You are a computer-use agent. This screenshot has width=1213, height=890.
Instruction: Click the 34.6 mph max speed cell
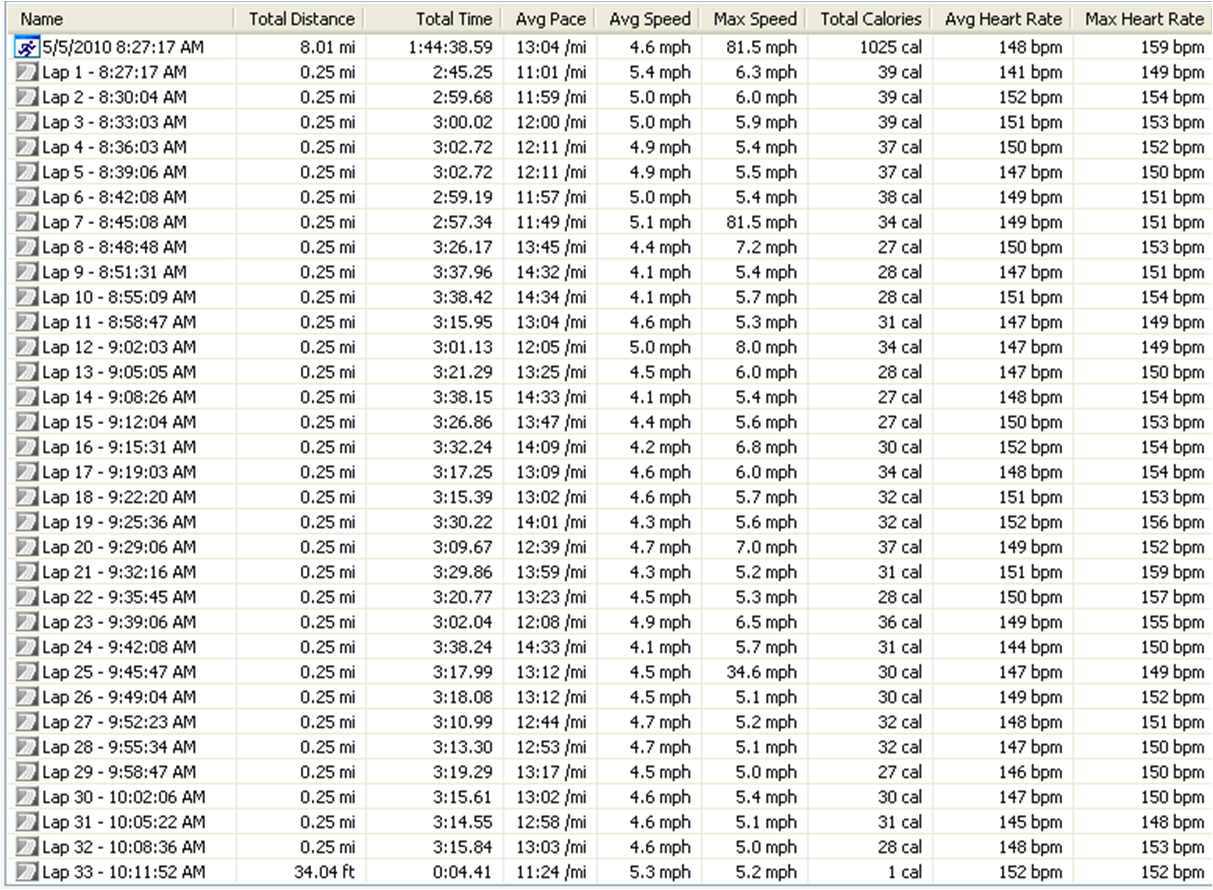[x=763, y=672]
